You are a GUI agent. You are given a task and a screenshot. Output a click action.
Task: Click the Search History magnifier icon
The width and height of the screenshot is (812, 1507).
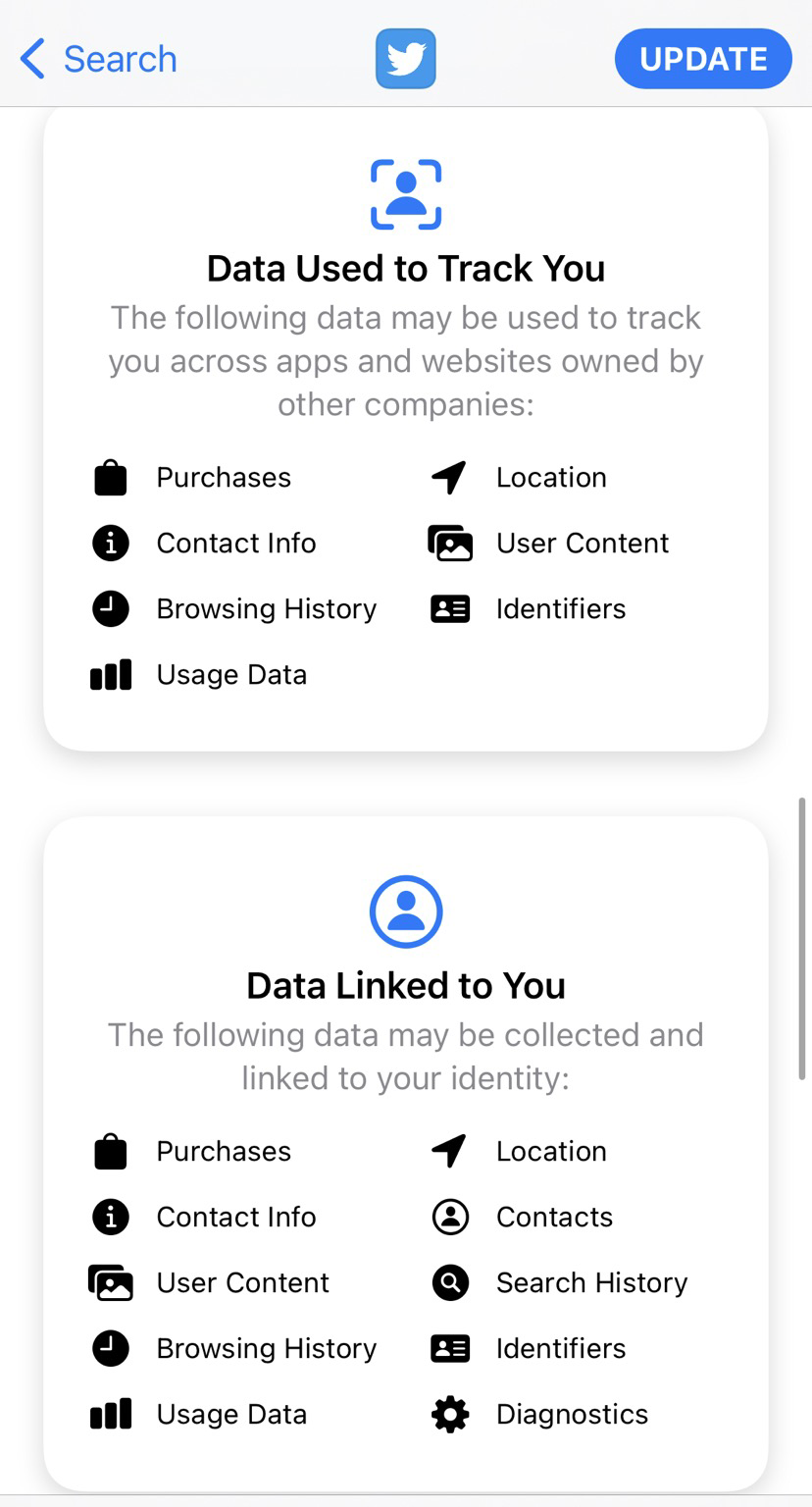point(450,1283)
